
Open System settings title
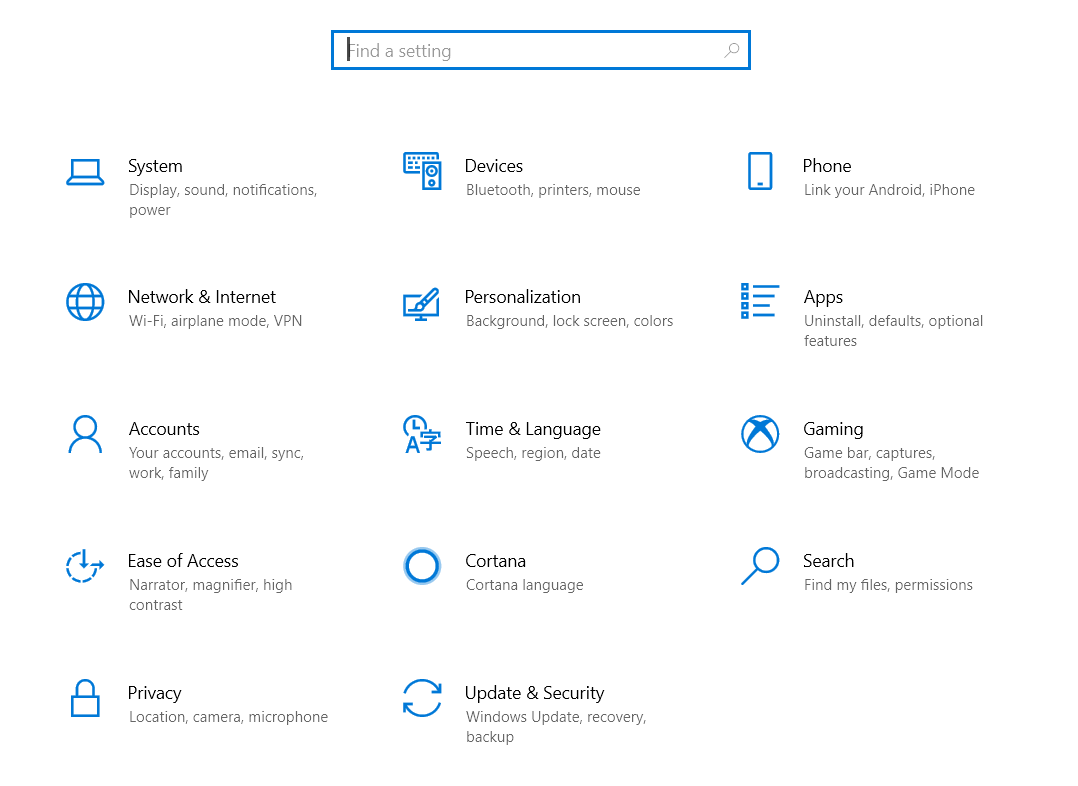(155, 166)
